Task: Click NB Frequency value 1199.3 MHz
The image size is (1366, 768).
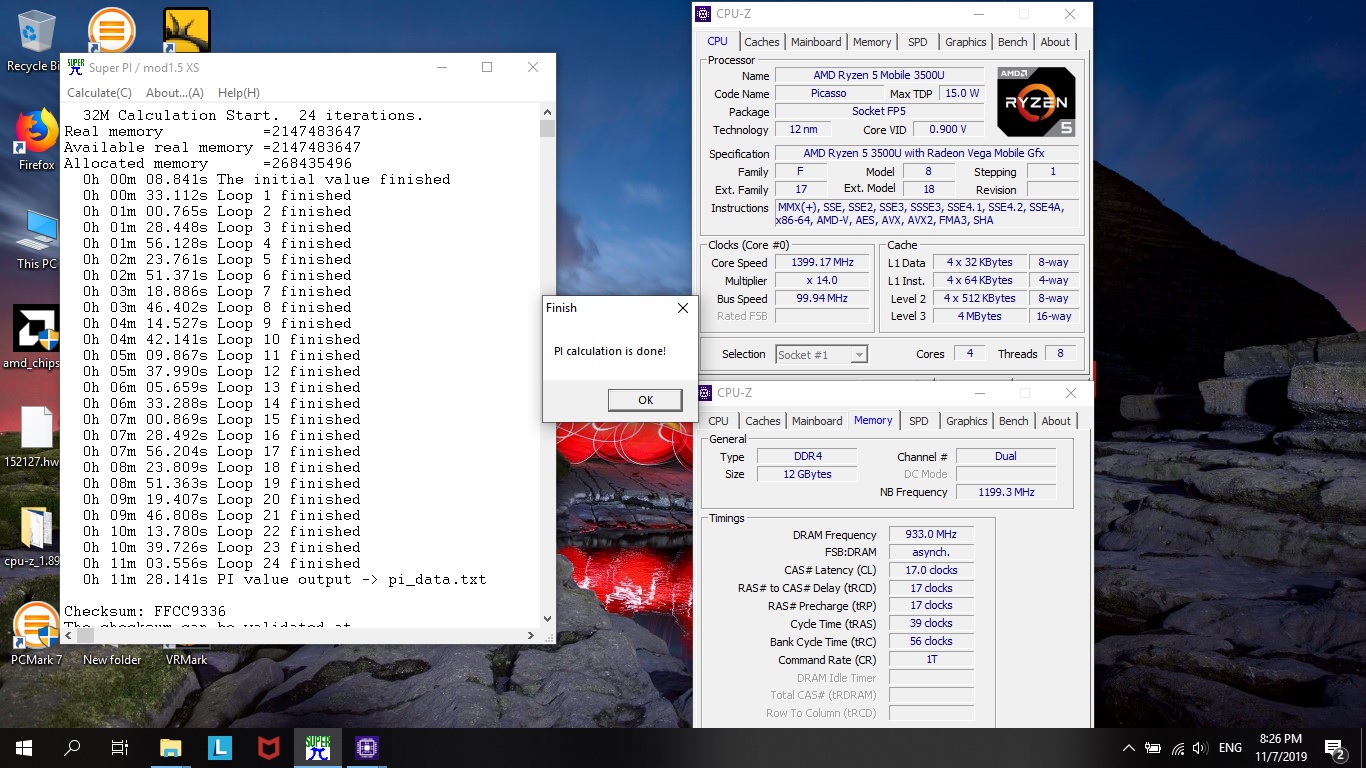Action: point(1006,492)
